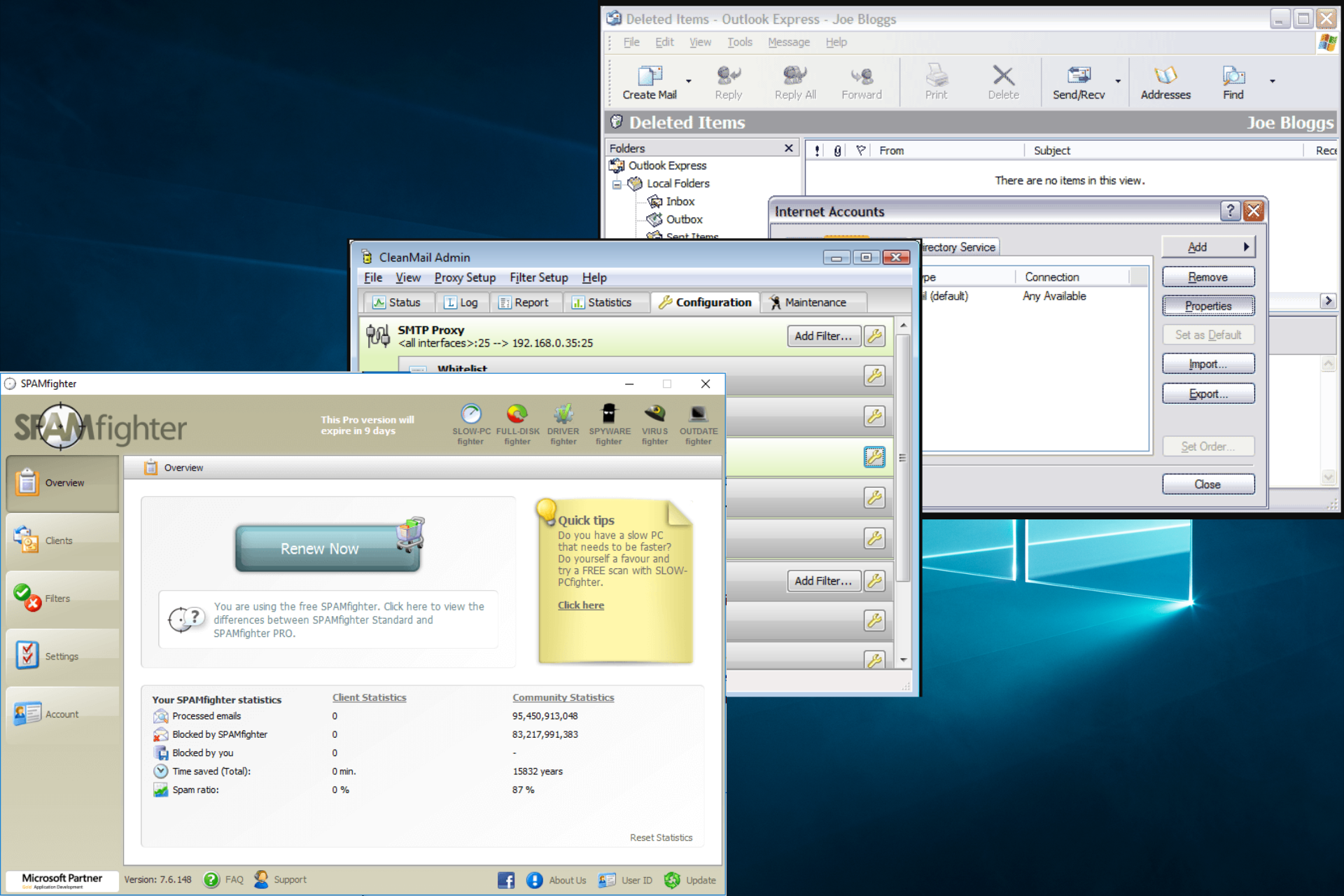1344x896 pixels.
Task: Open Tools menu in Outlook Express
Action: point(740,42)
